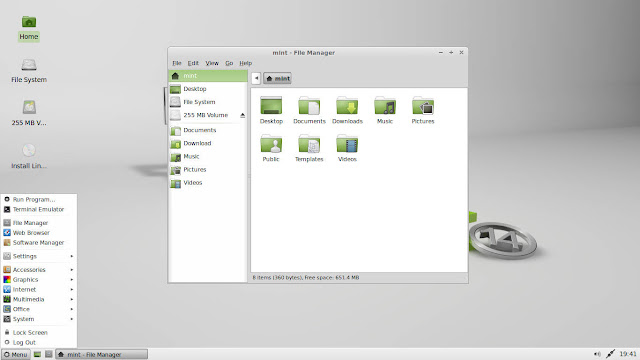Choose Log Out from the menu

pyautogui.click(x=39, y=342)
